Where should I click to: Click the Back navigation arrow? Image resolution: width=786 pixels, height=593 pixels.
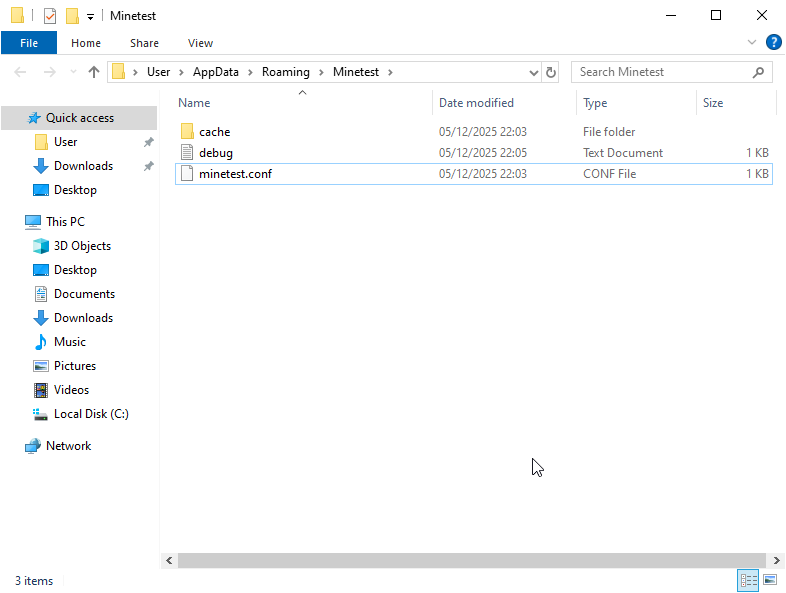coord(20,72)
